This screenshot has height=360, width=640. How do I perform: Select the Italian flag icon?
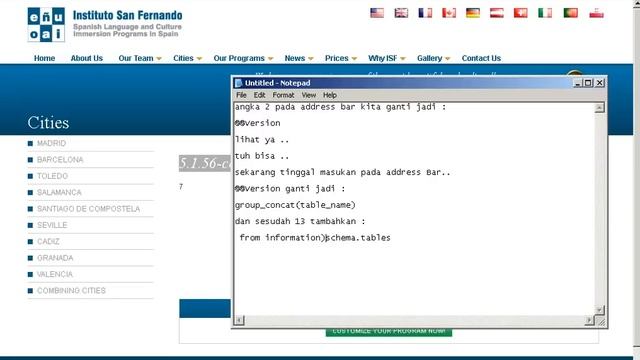[x=545, y=13]
